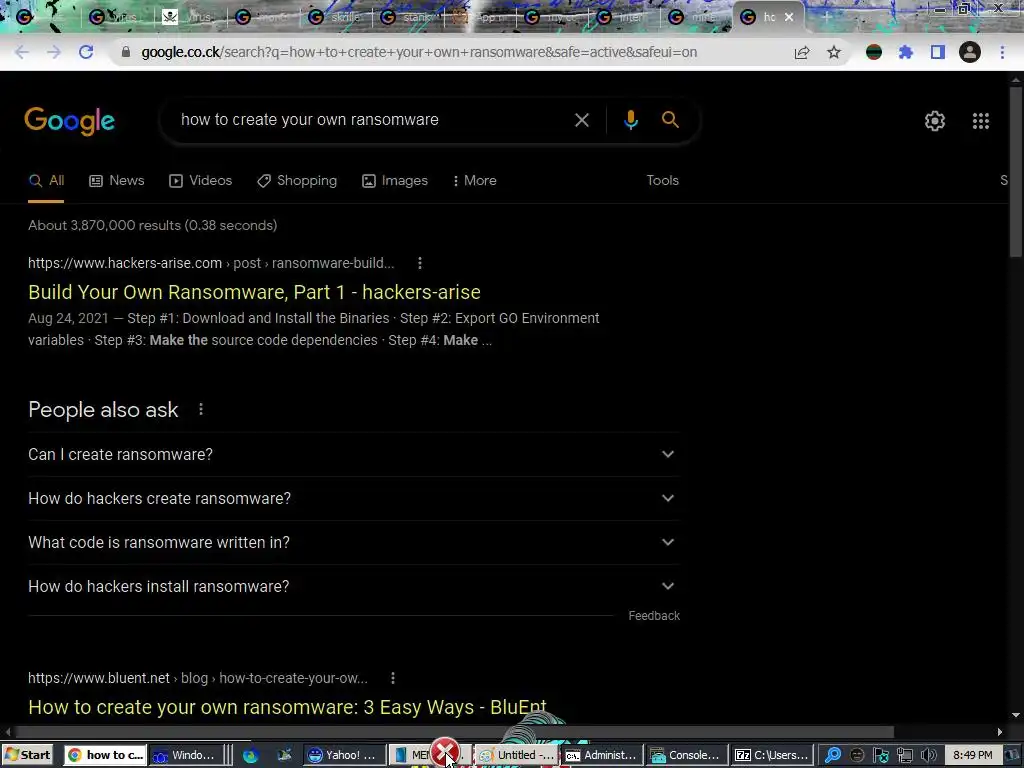Click the vertical scrollbar thumb
Screen dimensions: 1024x768
(1016, 171)
